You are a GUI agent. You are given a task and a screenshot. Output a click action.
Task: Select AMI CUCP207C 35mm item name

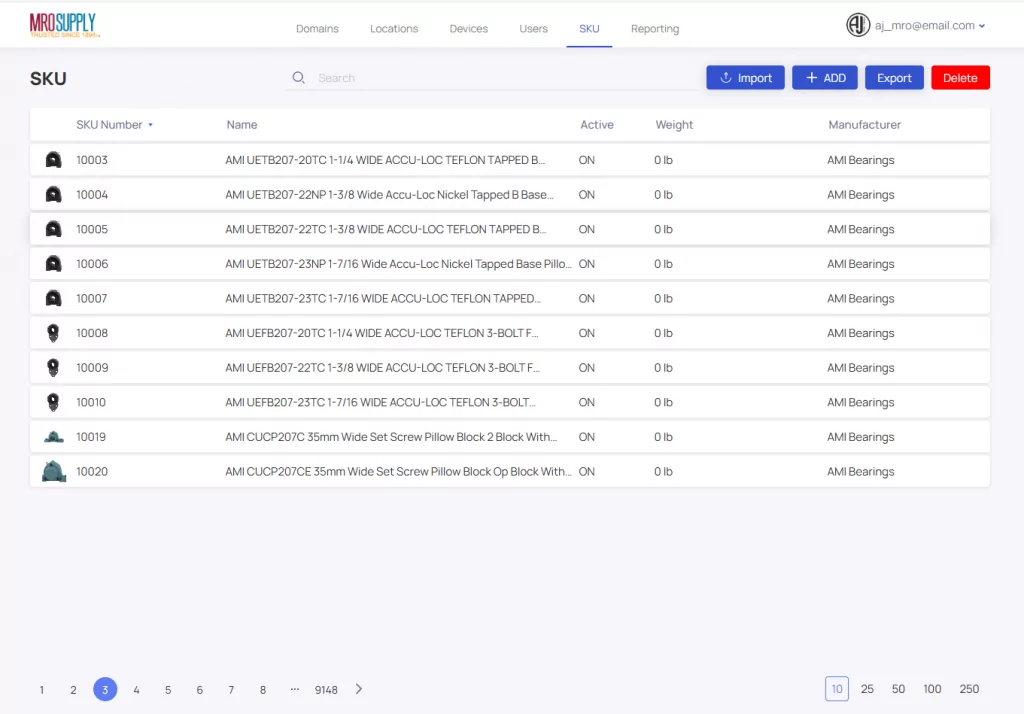[391, 437]
